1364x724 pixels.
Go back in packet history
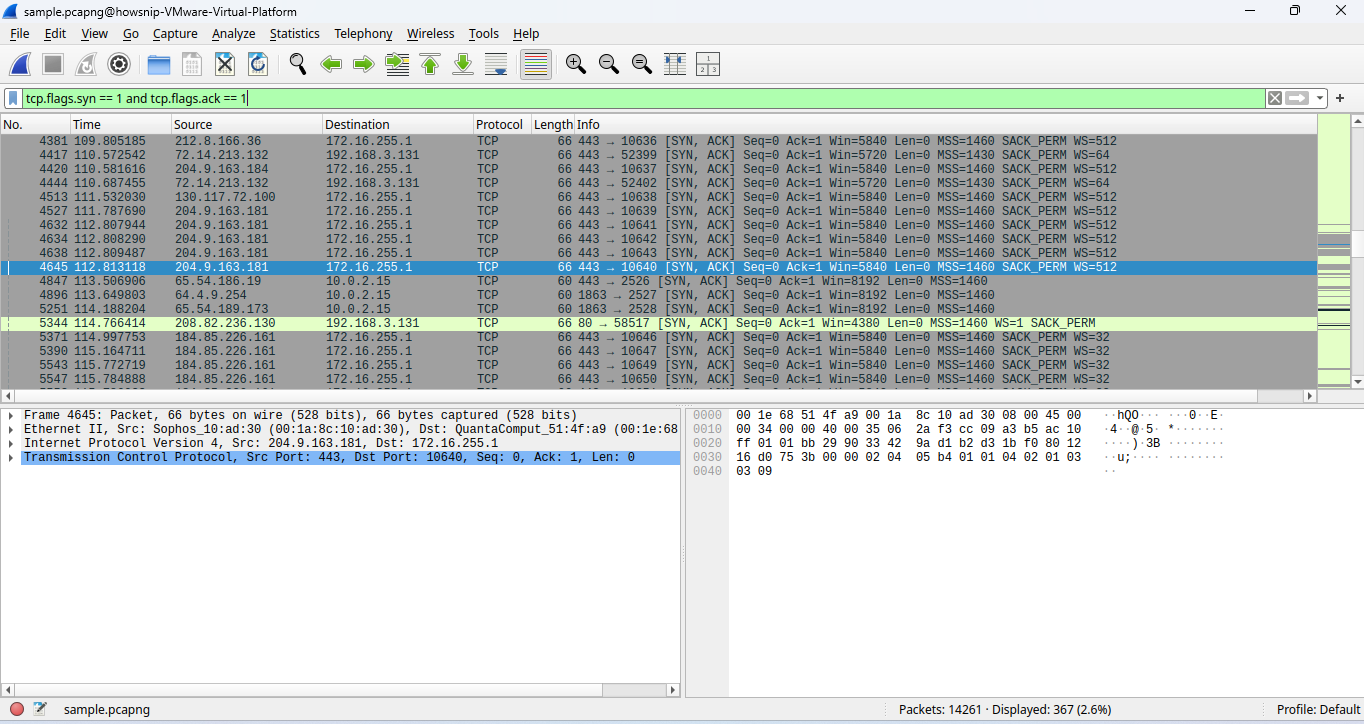[x=331, y=64]
